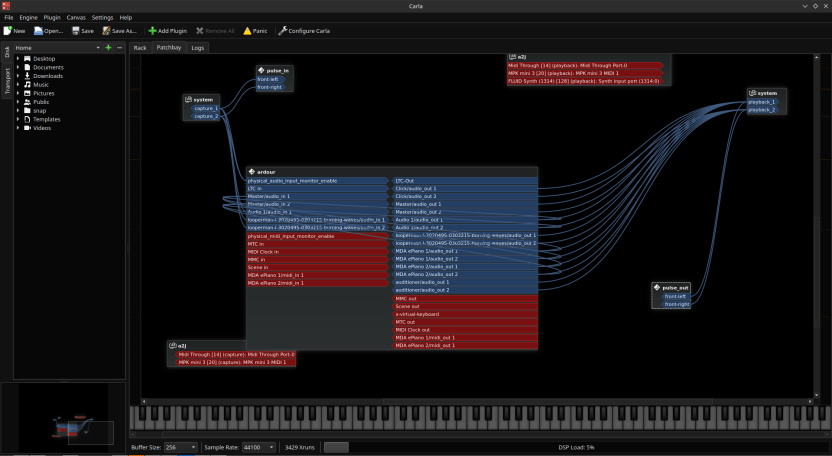Click ardour MIDI Clock in port

(x=318, y=252)
